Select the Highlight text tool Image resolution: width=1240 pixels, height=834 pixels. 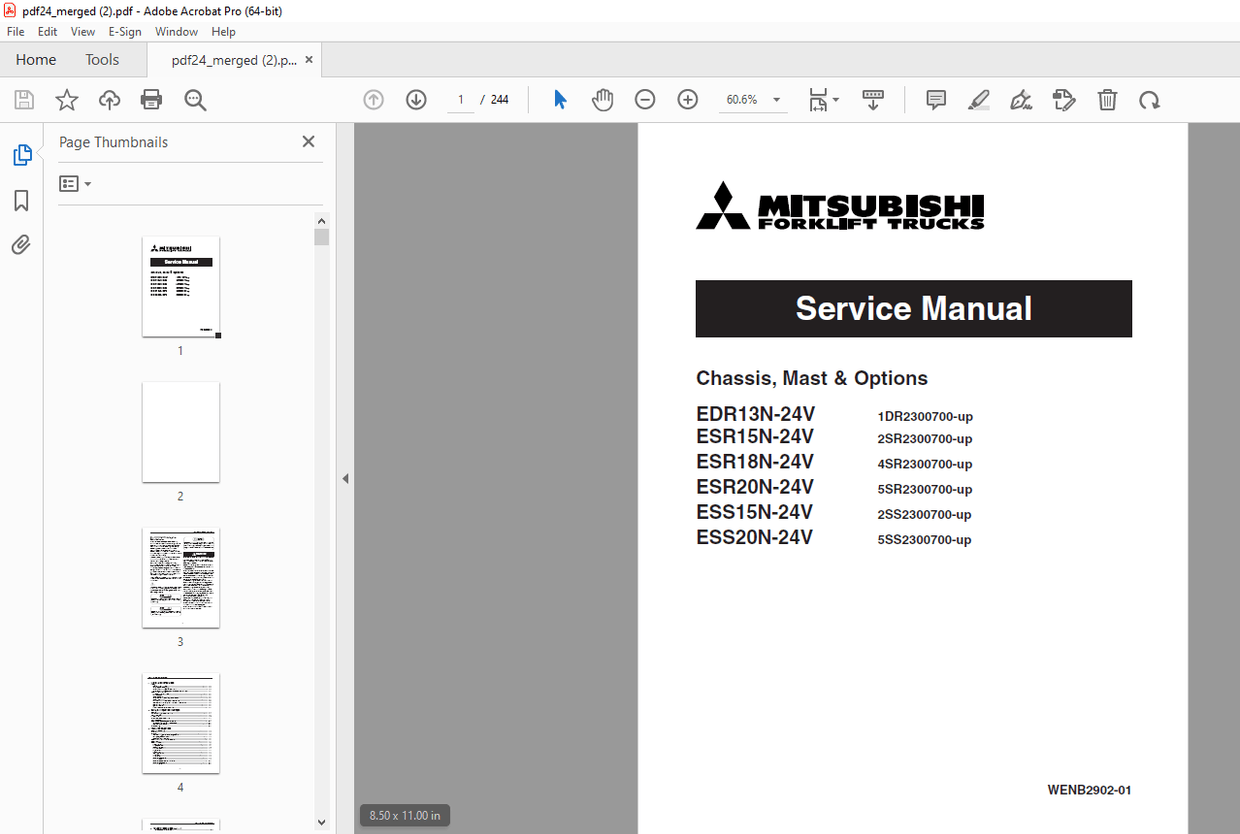click(978, 100)
